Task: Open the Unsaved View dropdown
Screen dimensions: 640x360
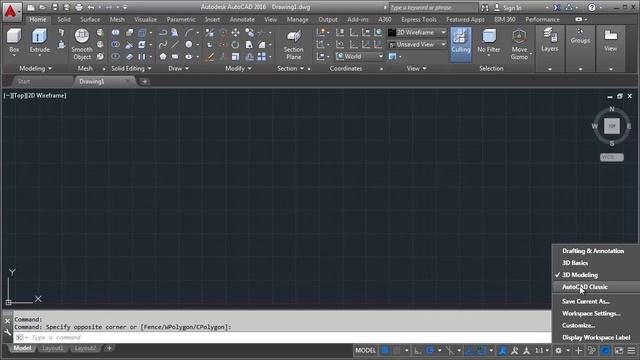Action: 417,44
